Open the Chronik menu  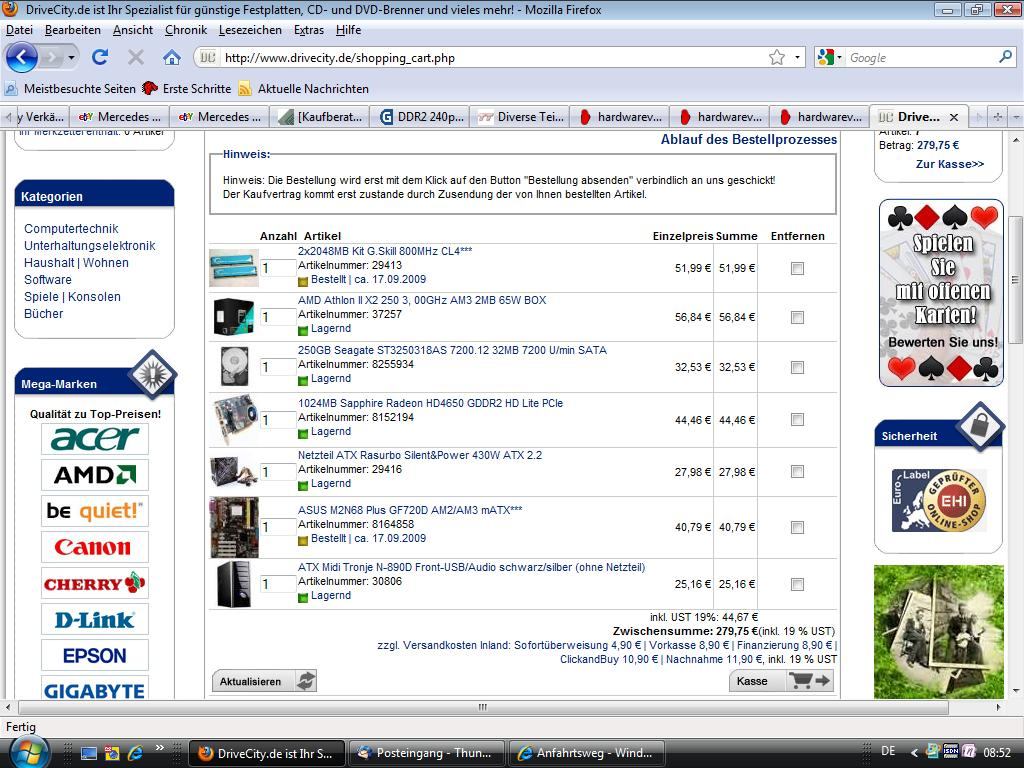185,30
